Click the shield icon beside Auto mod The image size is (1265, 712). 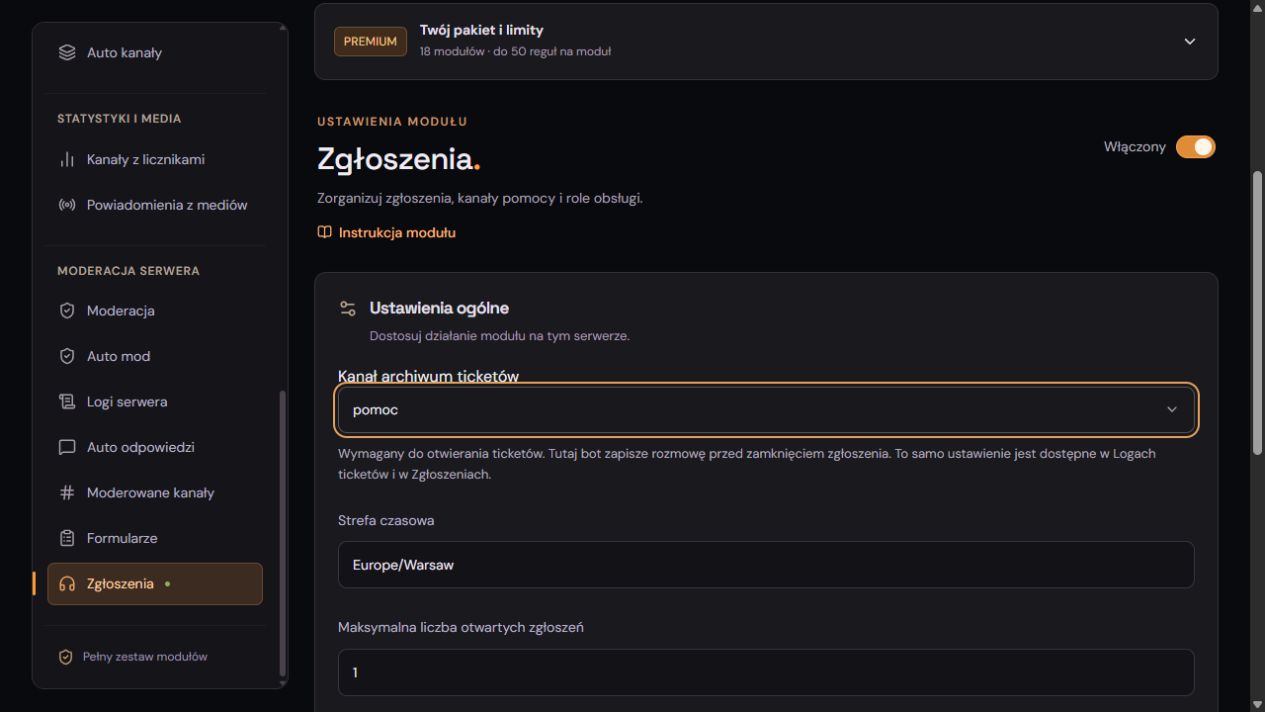click(67, 356)
